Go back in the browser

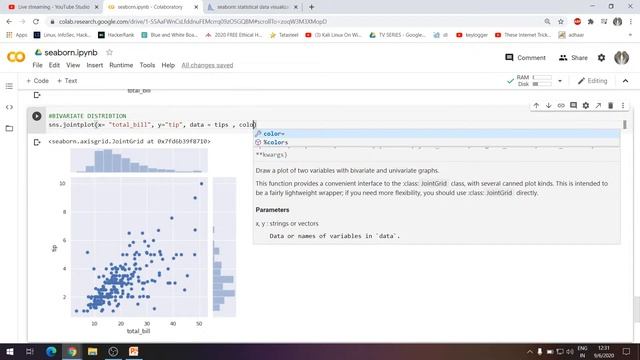(9, 21)
